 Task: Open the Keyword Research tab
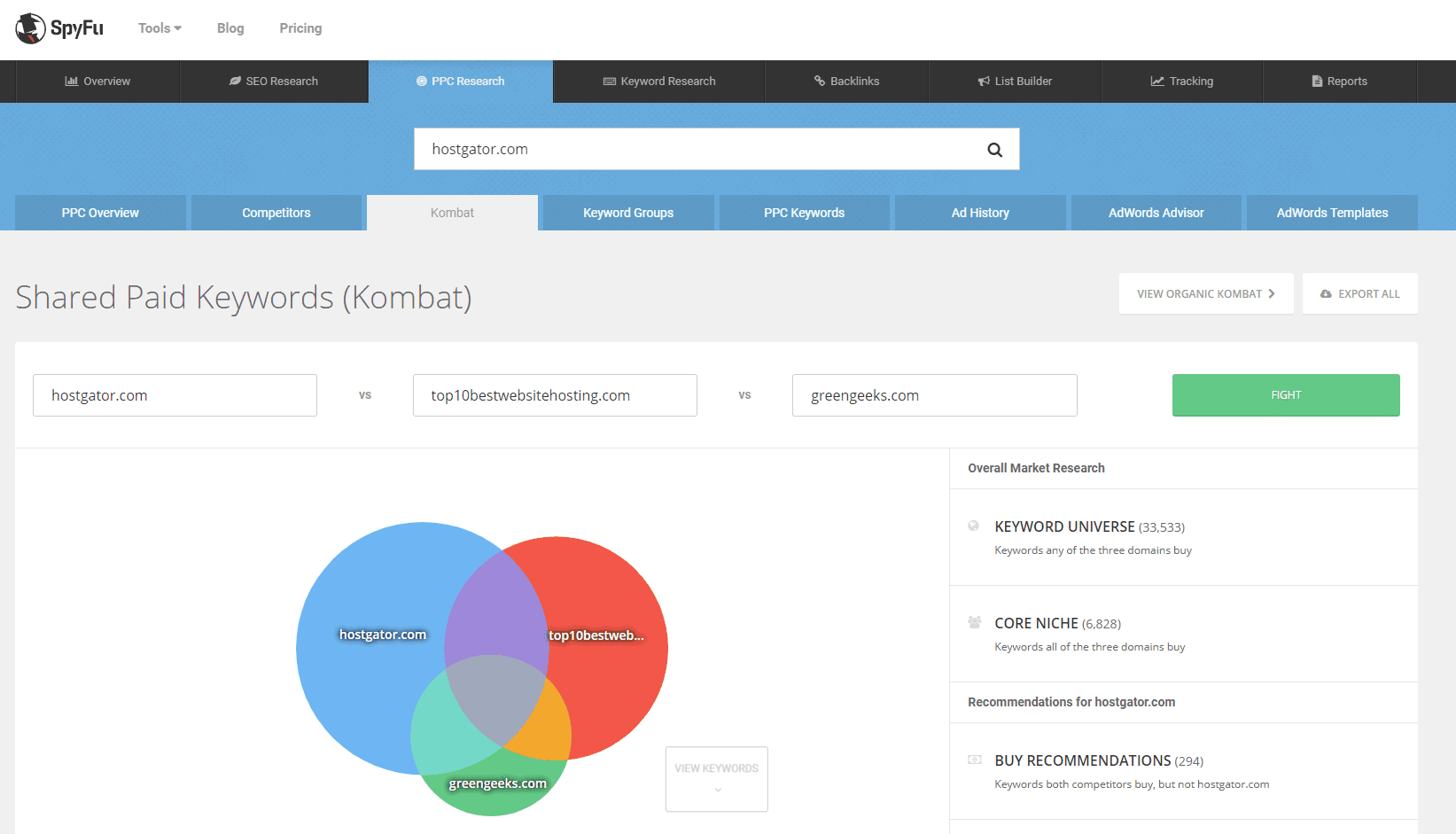[659, 82]
